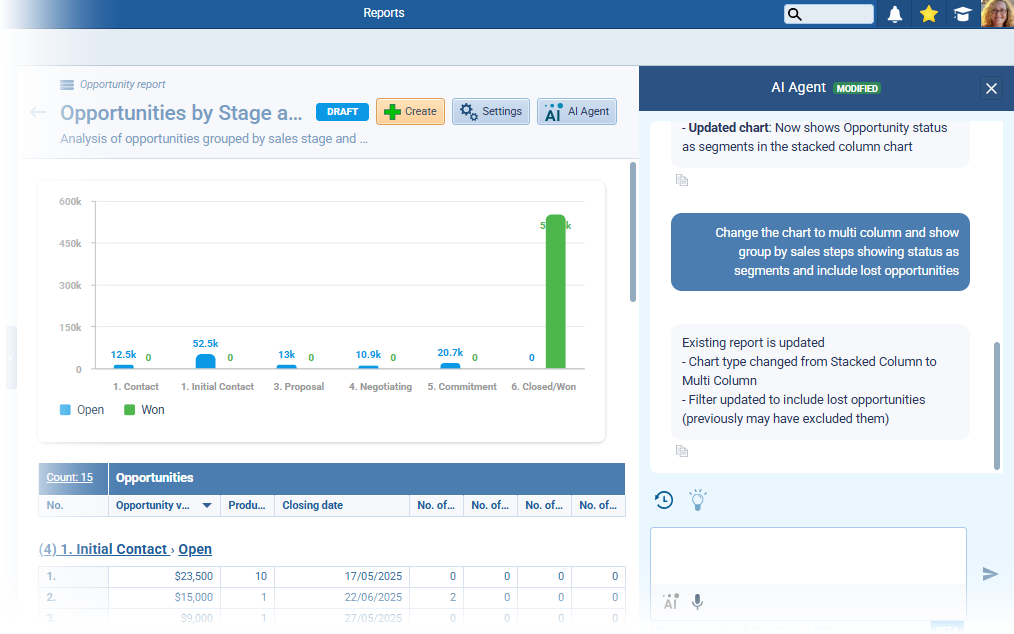Open favorites star icon
Screen dimensions: 1014x634
pos(929,14)
